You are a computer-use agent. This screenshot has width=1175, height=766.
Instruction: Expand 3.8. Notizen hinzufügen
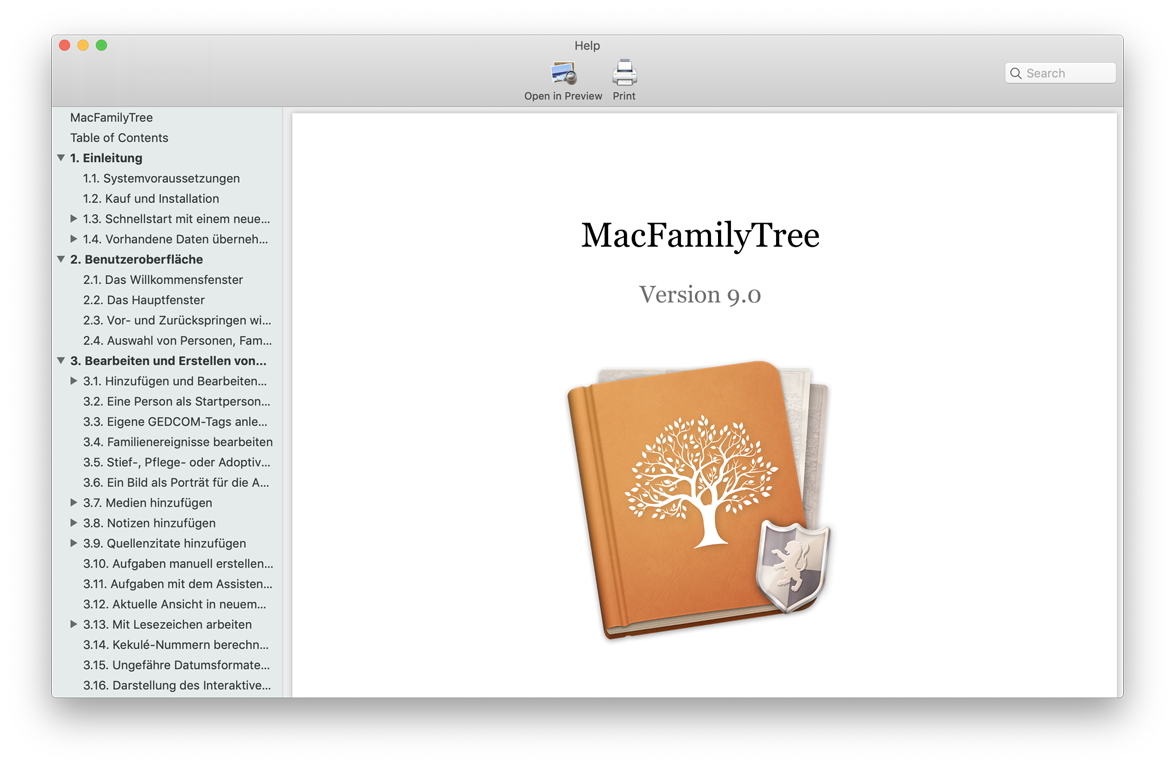[x=73, y=522]
